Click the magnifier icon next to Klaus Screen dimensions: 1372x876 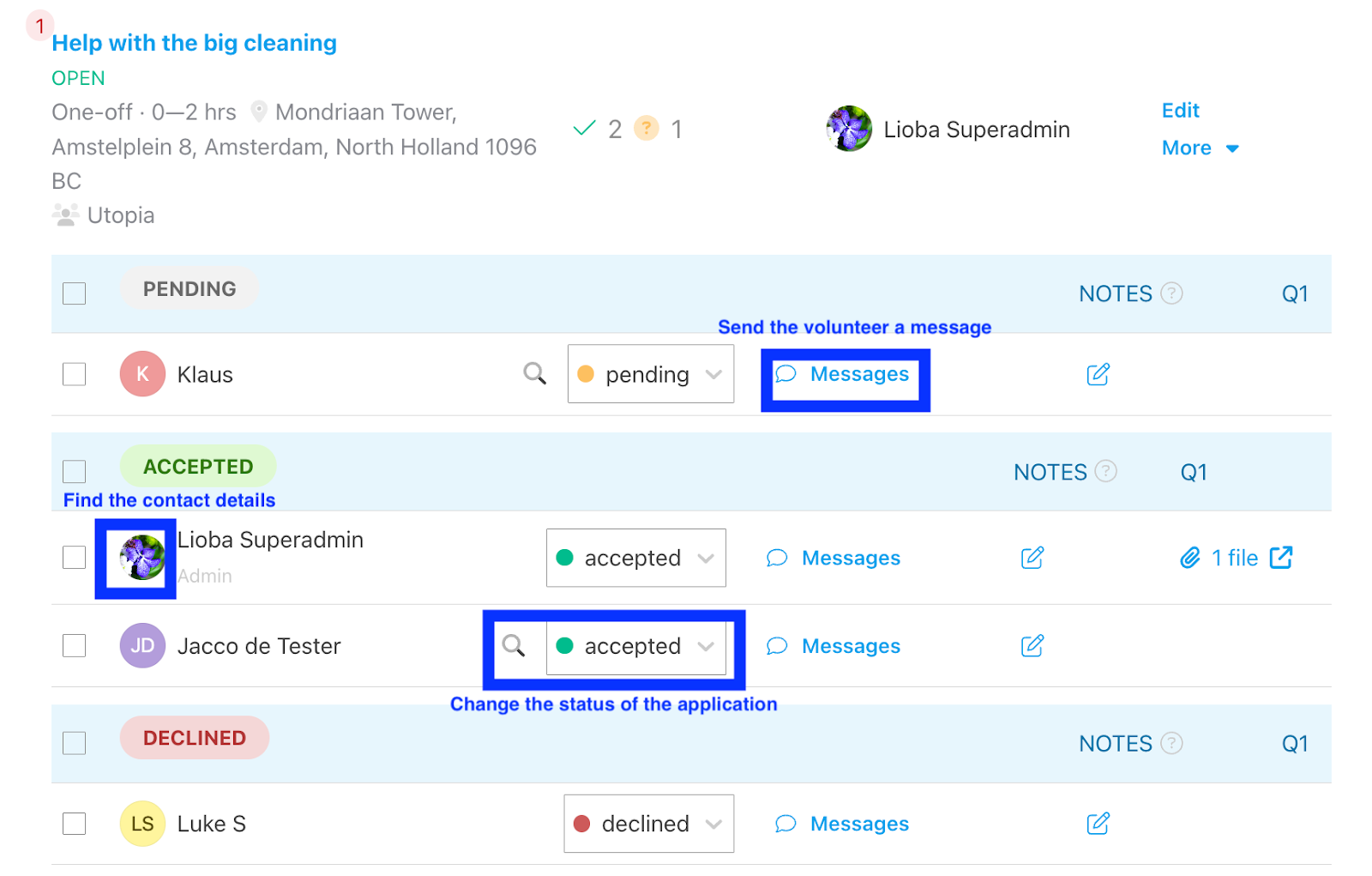pyautogui.click(x=534, y=373)
